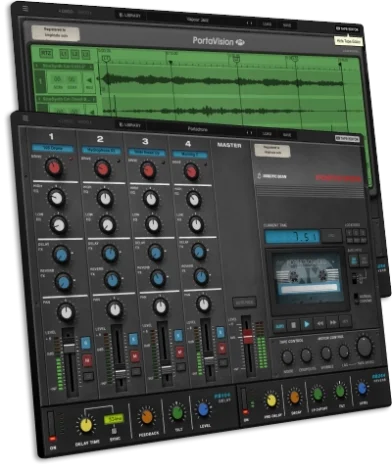Click channel 1 blue name label
The width and height of the screenshot is (392, 470).
(x=53, y=148)
